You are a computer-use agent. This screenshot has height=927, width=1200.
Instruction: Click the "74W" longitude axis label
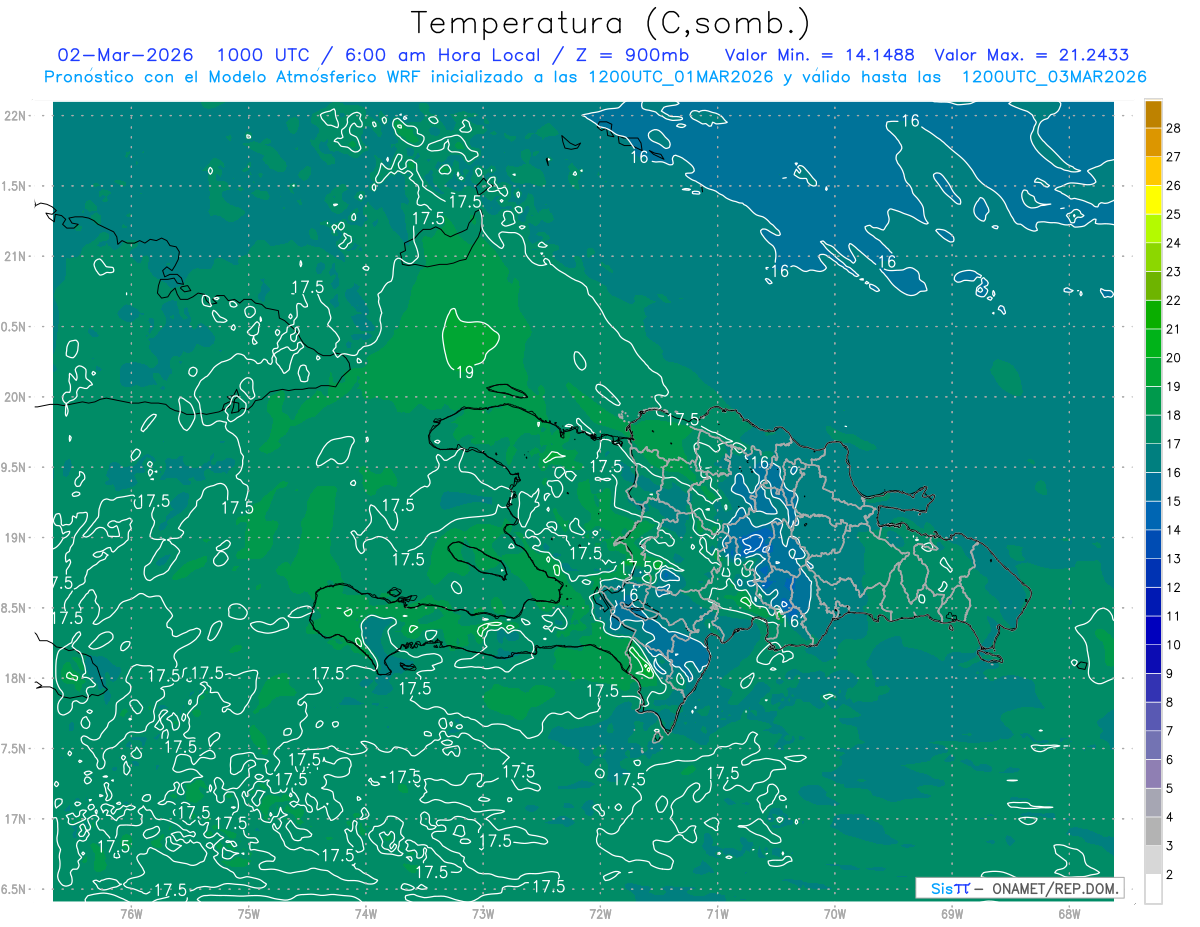pyautogui.click(x=366, y=914)
